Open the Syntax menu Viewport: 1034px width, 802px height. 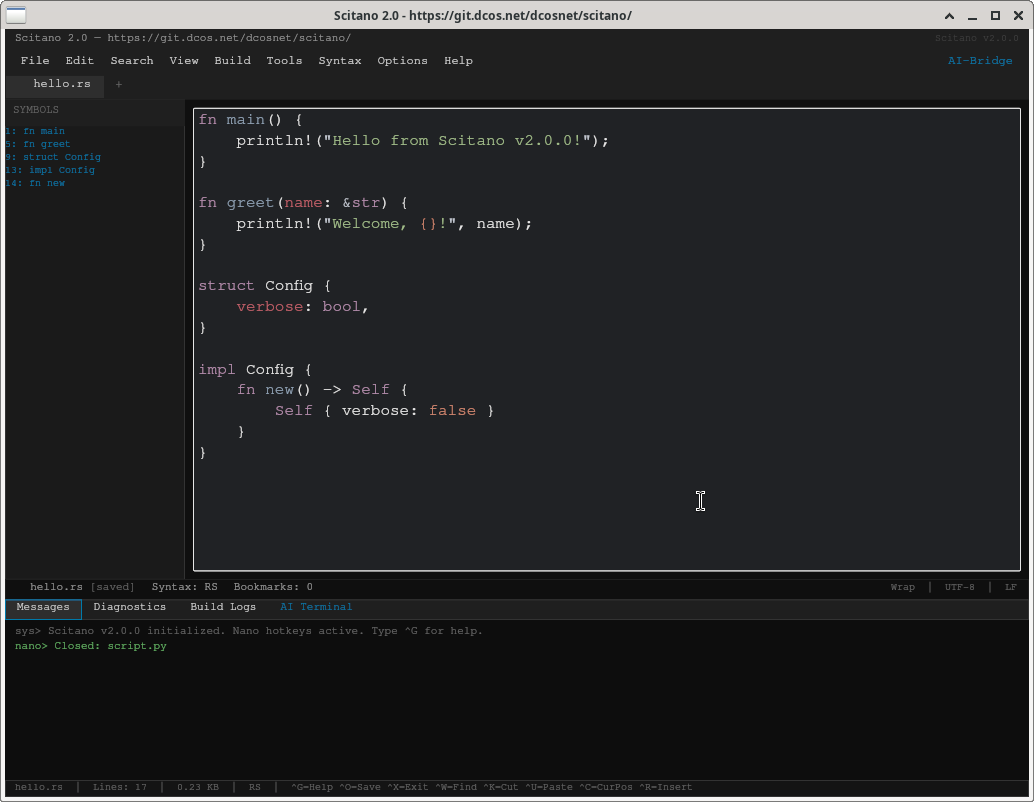point(340,61)
